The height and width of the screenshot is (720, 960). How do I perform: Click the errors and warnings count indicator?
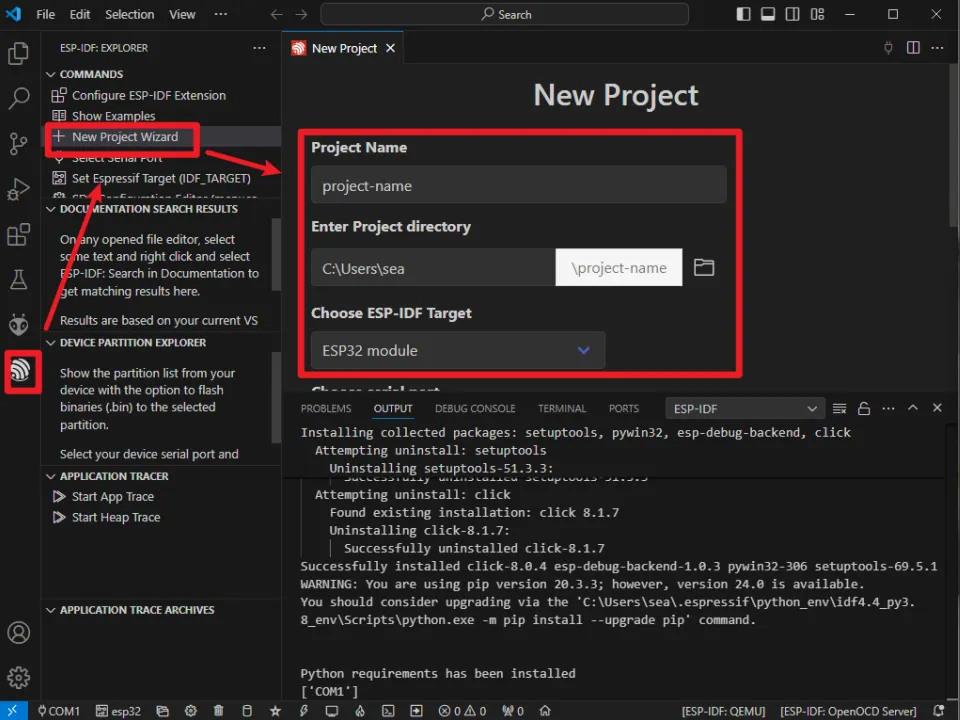pos(462,711)
